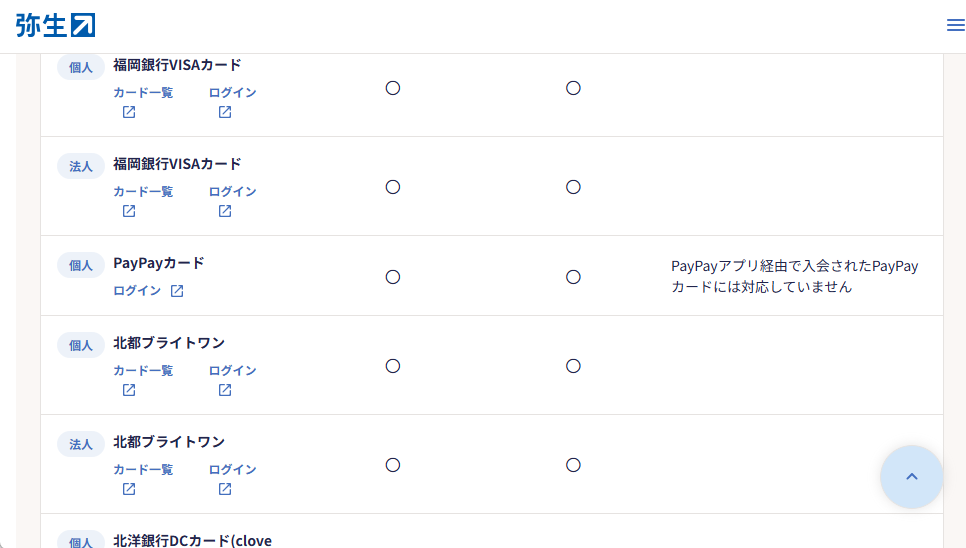Viewport: 966px width, 548px height.
Task: Click external-link icon under personal 福岡銀行VISA カード一覧
Action: point(129,112)
